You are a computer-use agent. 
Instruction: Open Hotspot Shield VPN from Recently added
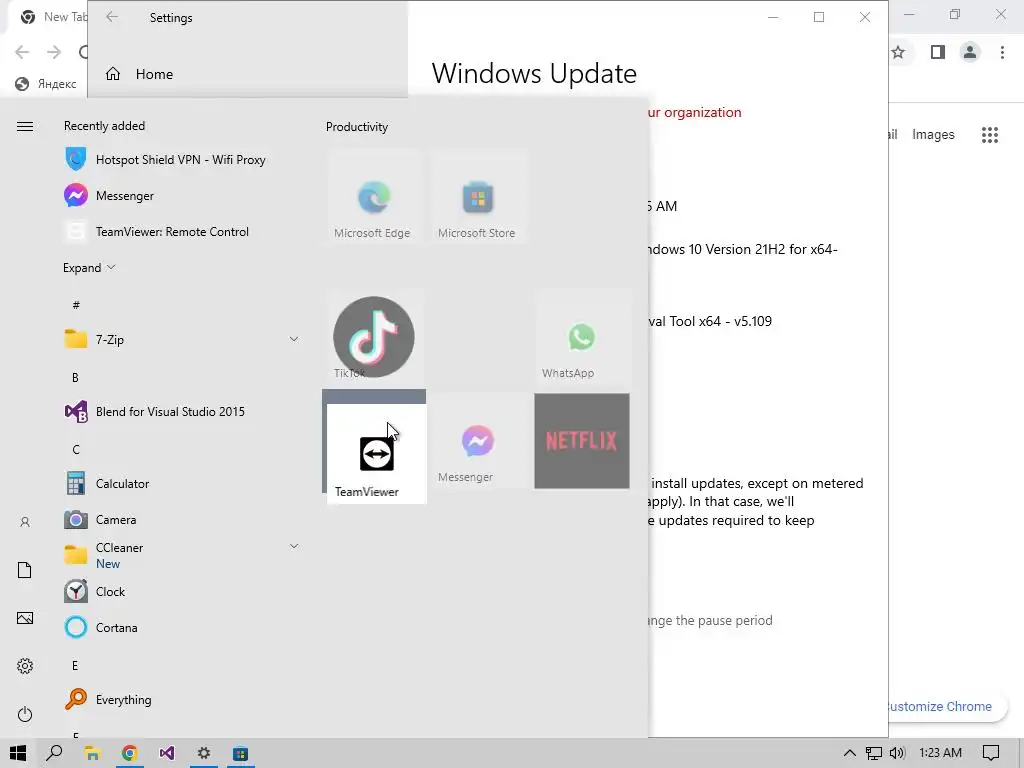[x=180, y=159]
